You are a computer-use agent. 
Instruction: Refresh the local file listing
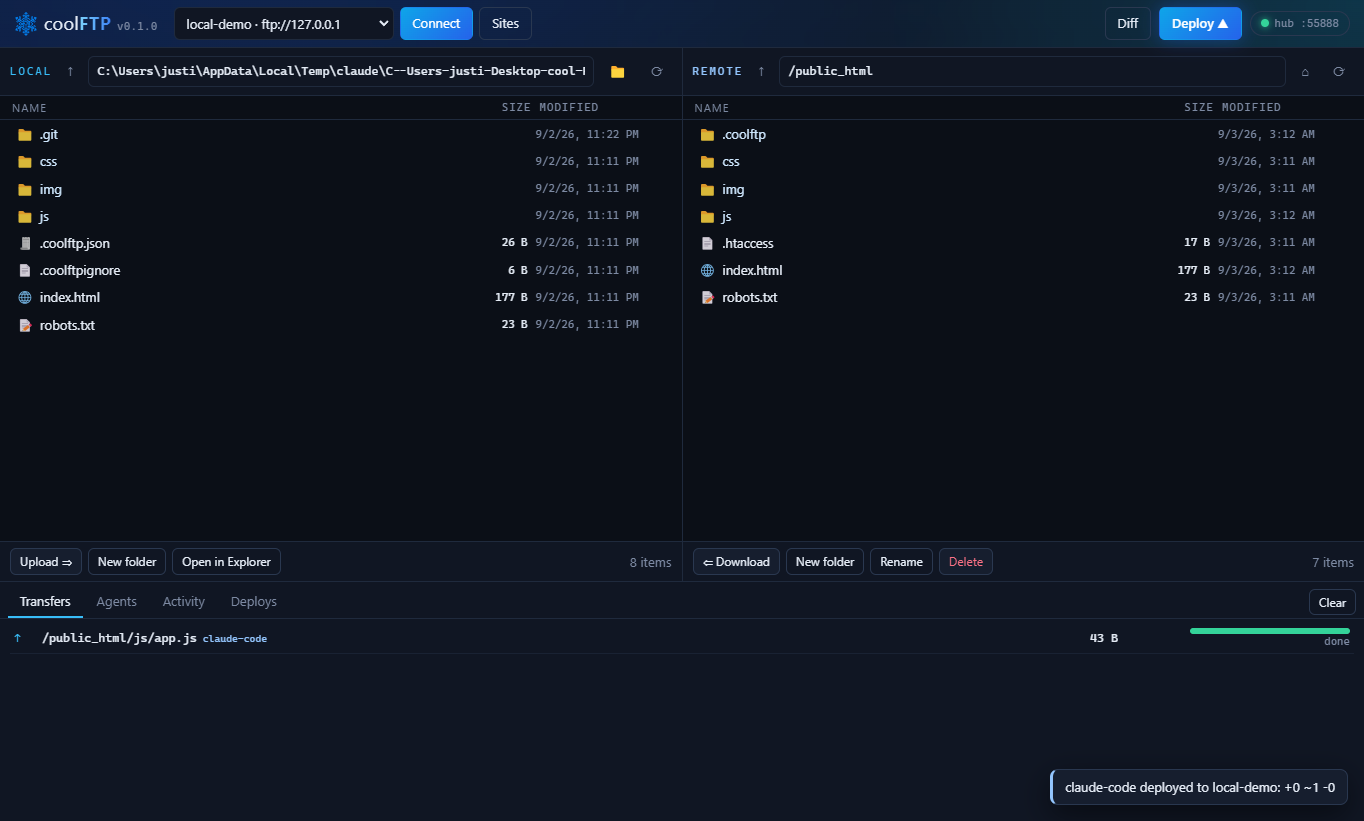pos(656,72)
